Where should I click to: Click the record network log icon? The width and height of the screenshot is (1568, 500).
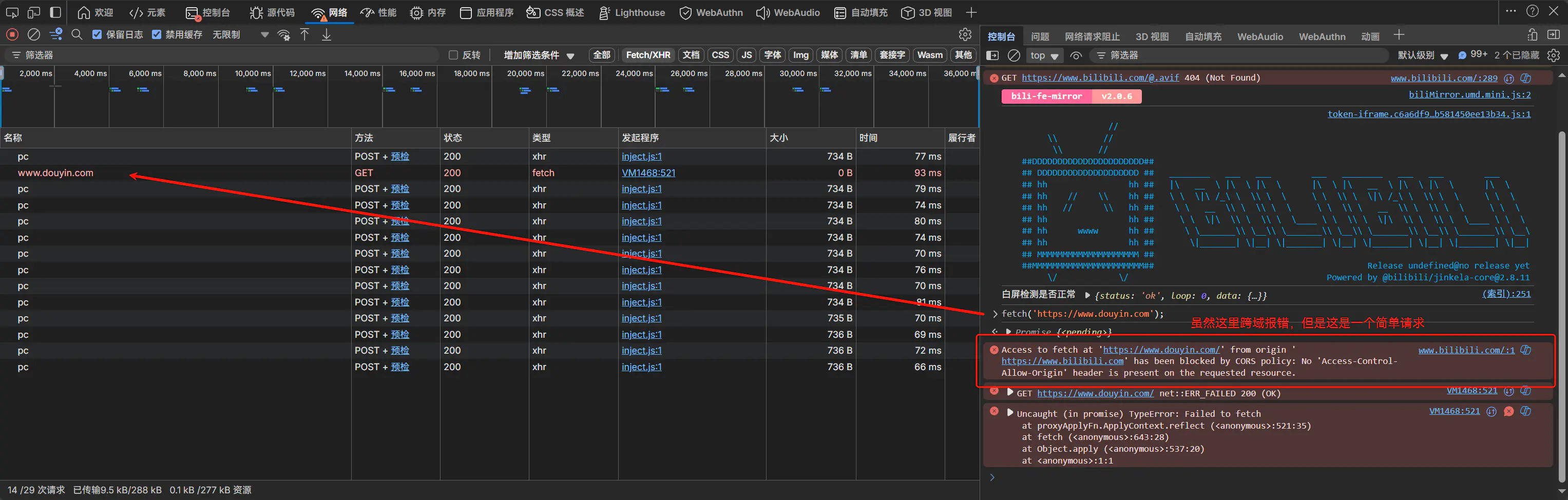(12, 35)
